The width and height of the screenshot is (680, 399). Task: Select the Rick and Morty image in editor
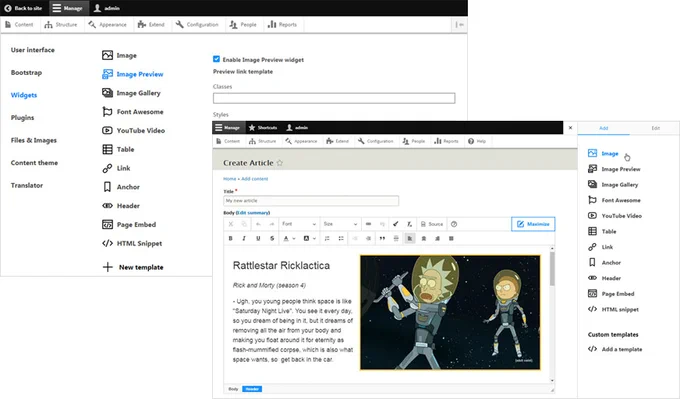tap(450, 312)
